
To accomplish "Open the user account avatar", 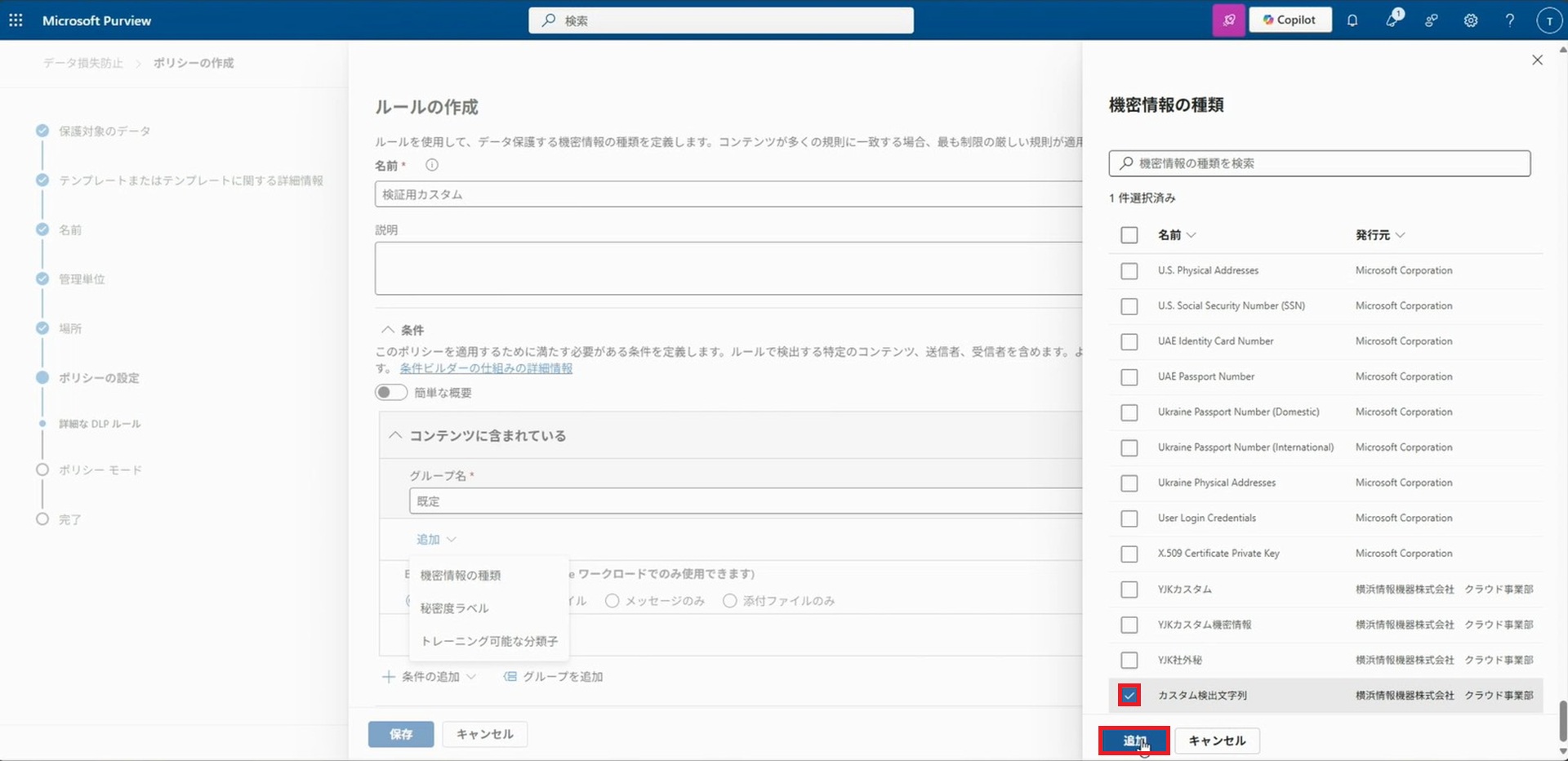I will (1548, 20).
